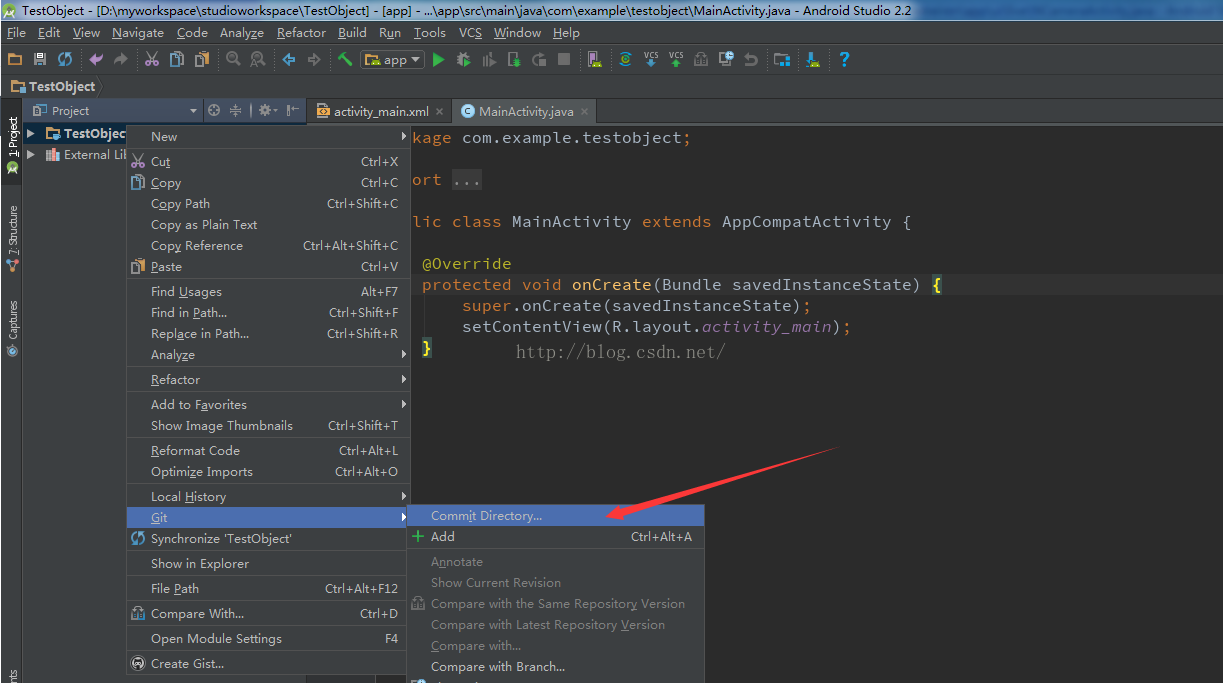Click Synchronize 'TestObject' menu entry

tap(266, 539)
